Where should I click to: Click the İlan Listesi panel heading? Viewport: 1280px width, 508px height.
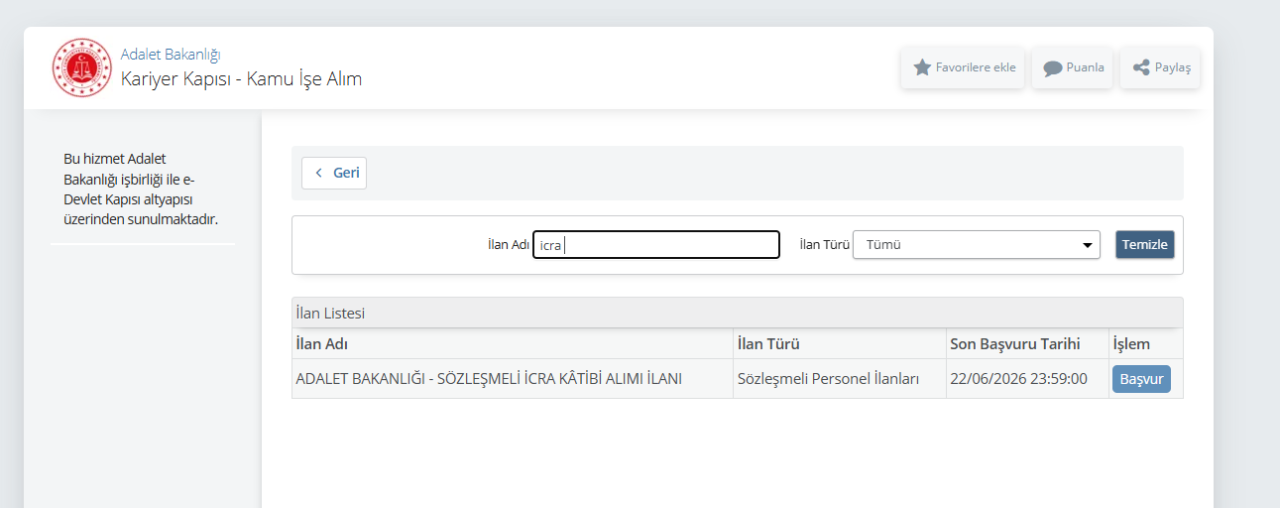(x=330, y=313)
